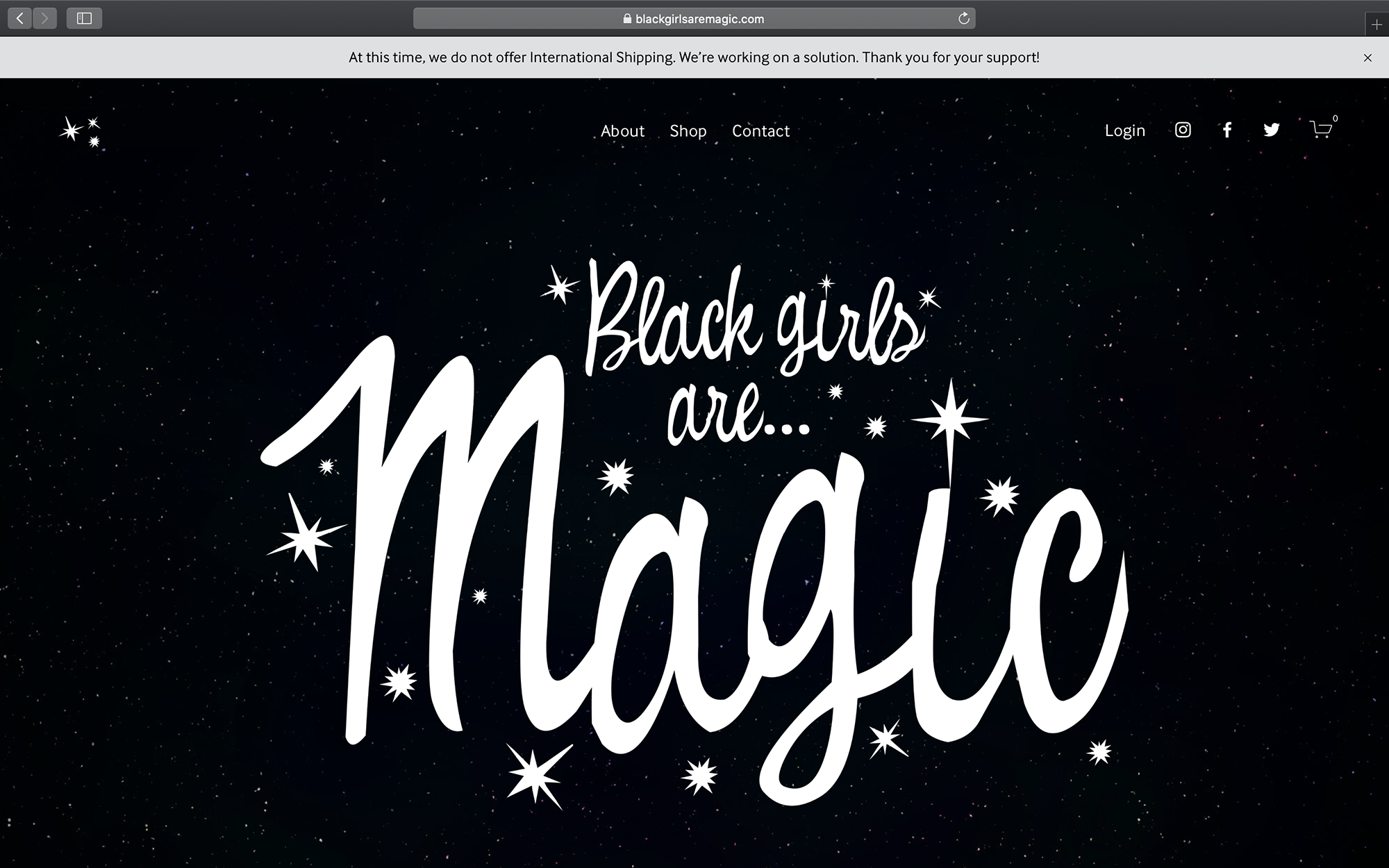This screenshot has width=1389, height=868.
Task: Open a new tab with plus button
Action: [x=1376, y=25]
